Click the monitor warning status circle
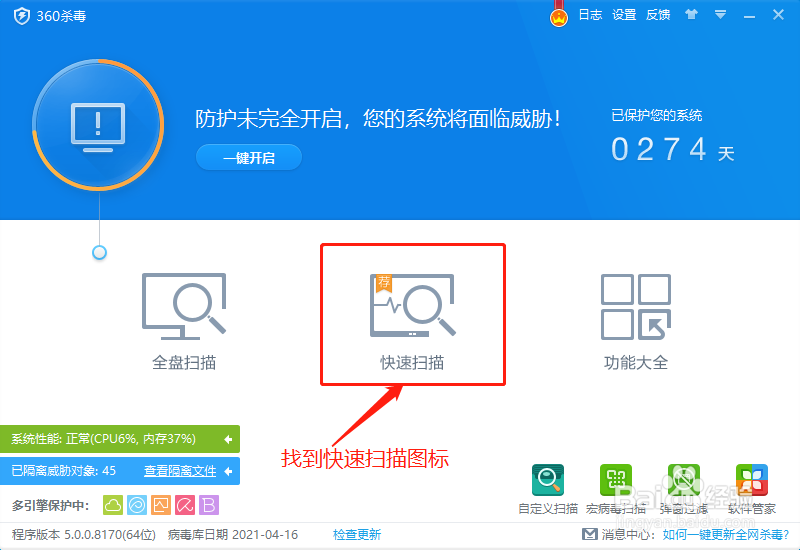The image size is (800, 550). coord(98,125)
